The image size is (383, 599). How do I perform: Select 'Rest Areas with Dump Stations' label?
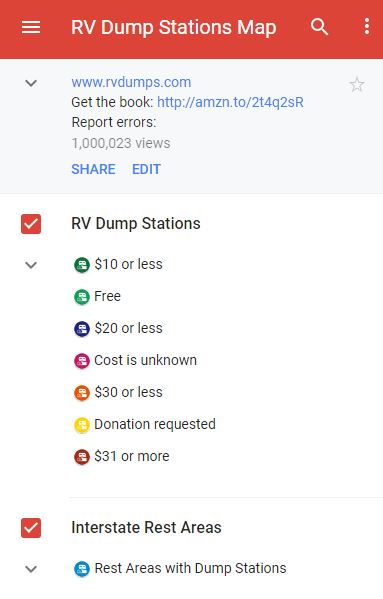[x=190, y=568]
